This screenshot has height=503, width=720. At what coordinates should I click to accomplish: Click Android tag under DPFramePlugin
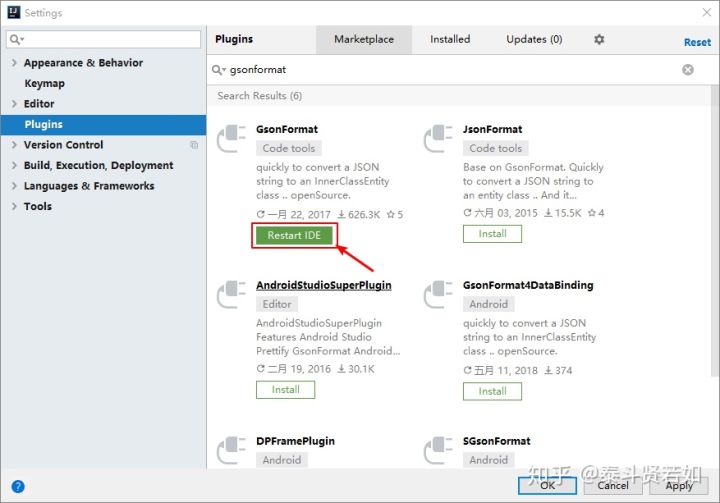coord(282,460)
